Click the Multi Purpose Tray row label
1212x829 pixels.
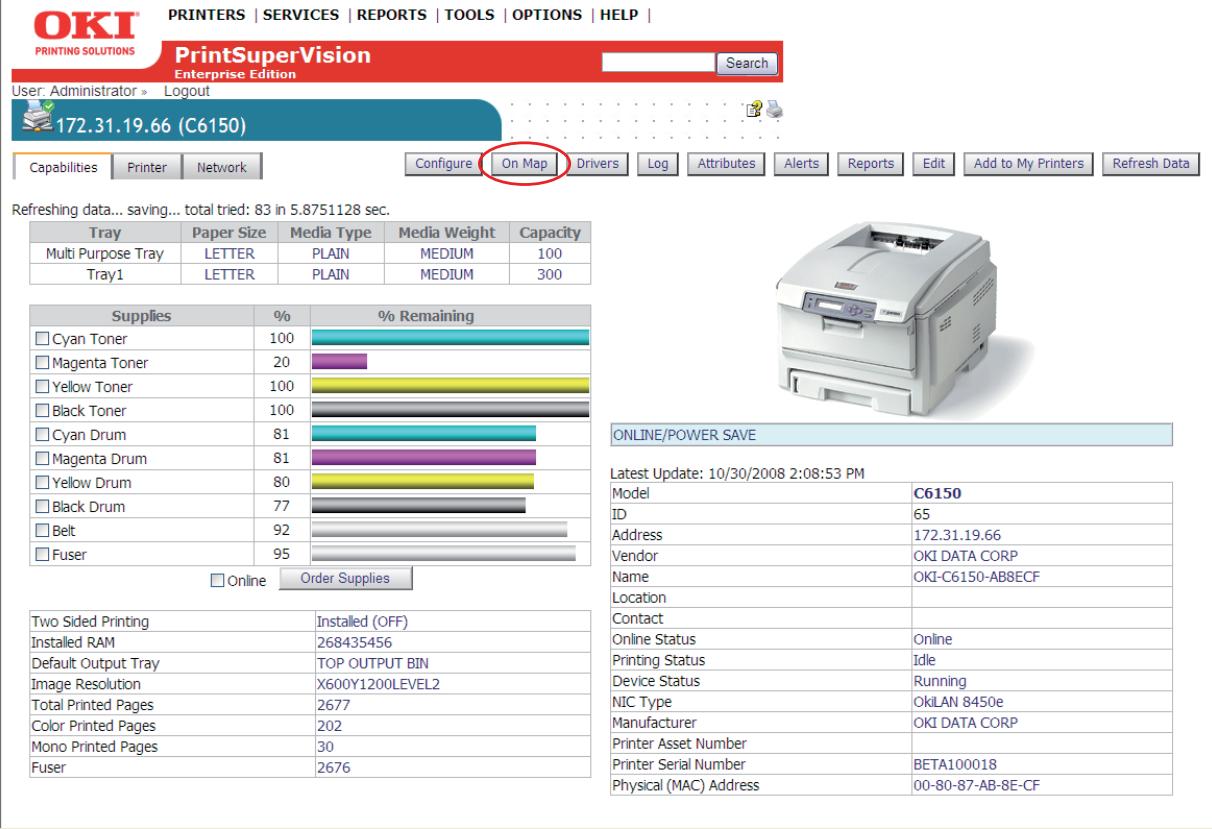105,254
